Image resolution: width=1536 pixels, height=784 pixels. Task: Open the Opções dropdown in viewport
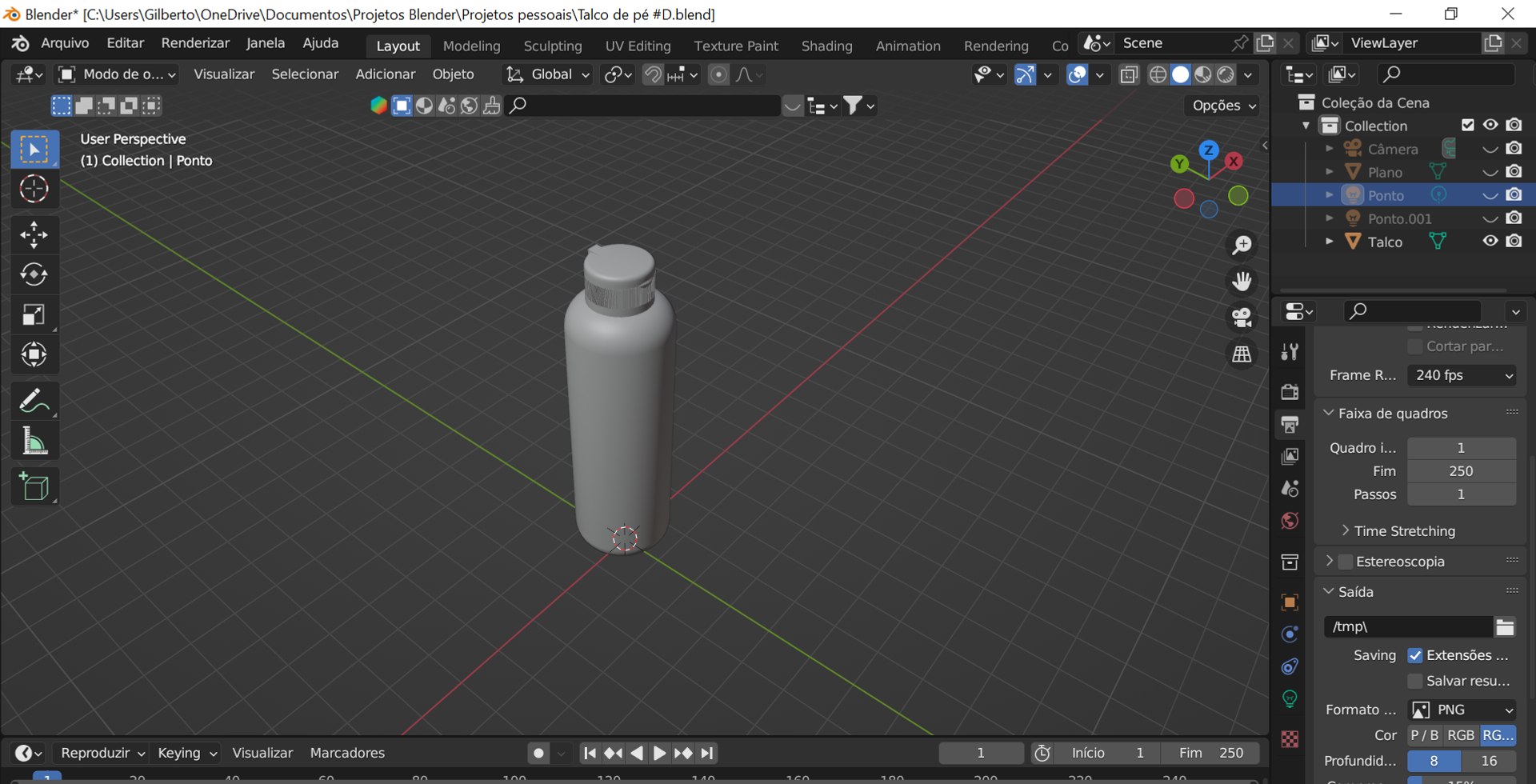[1223, 106]
